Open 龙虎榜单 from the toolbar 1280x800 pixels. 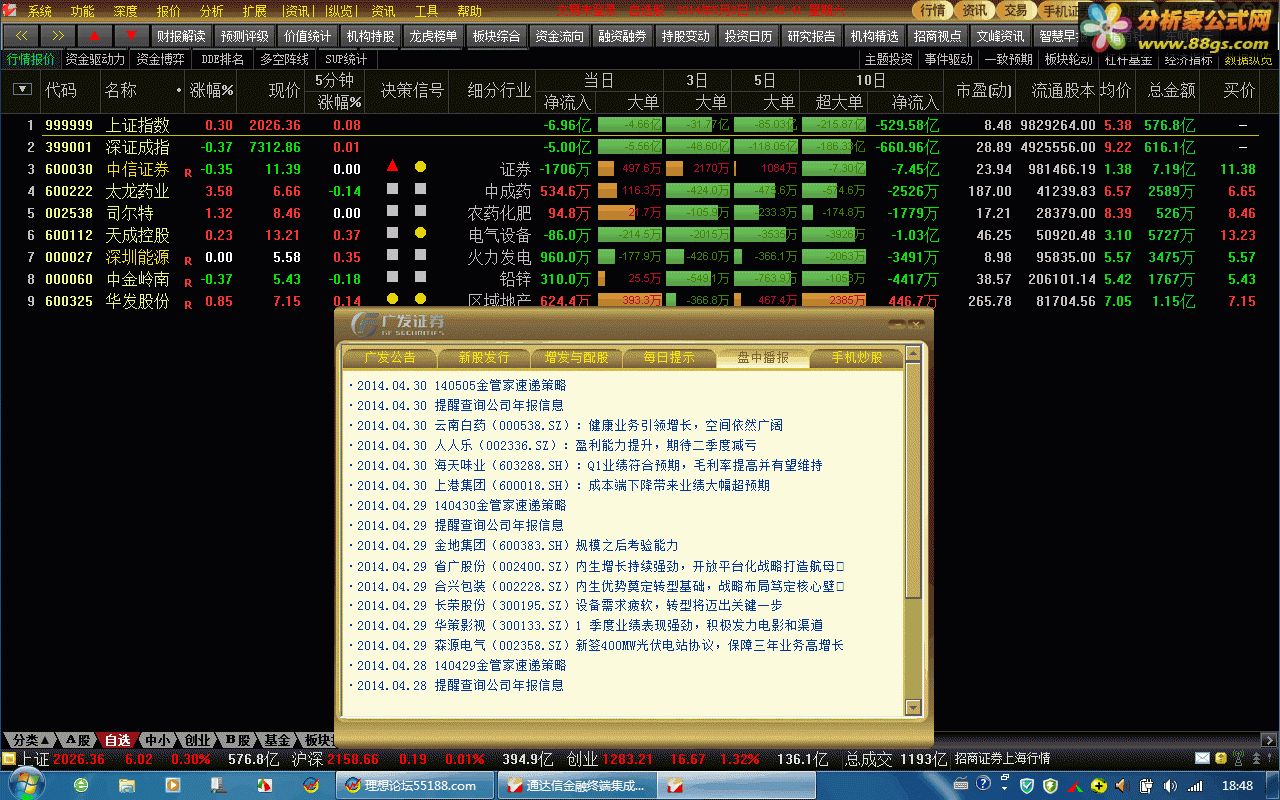tap(433, 36)
